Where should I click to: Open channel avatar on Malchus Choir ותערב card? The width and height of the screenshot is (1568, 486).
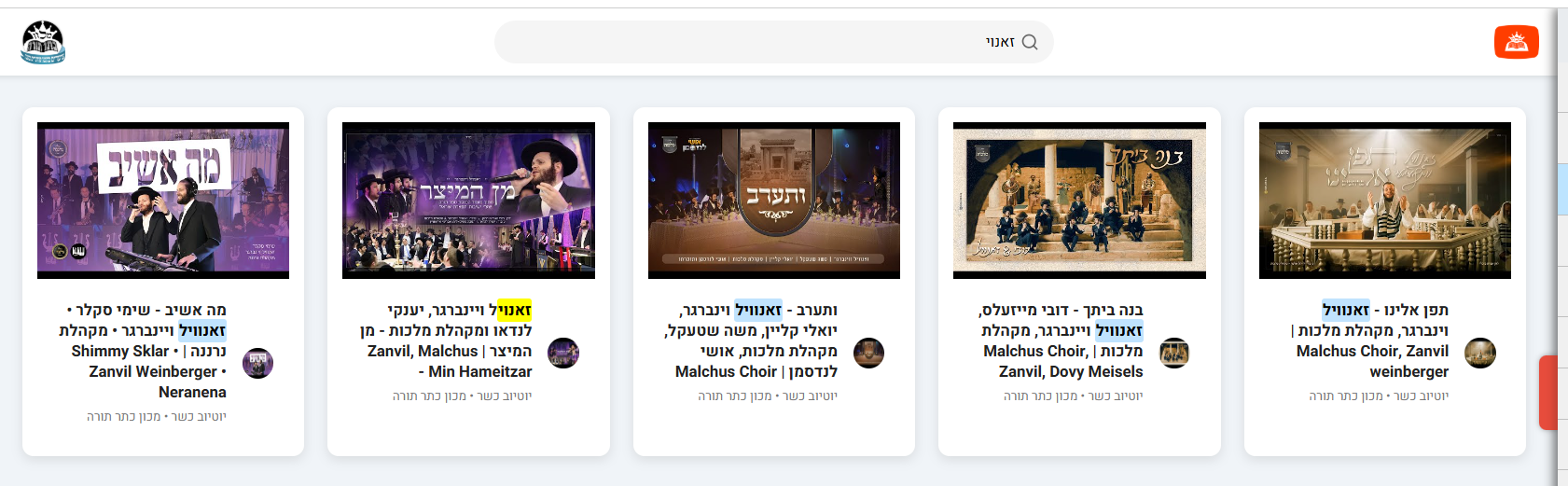click(868, 353)
